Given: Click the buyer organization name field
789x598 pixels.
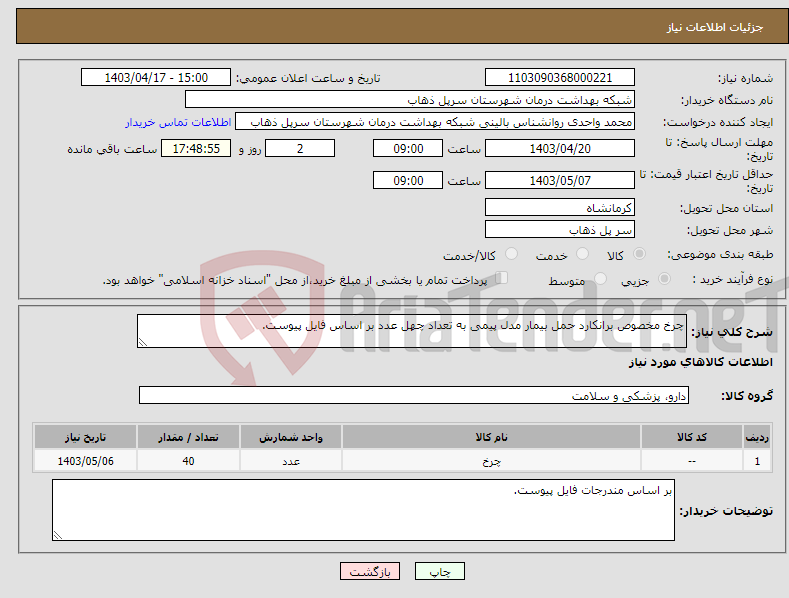Looking at the screenshot, I should coord(410,100).
